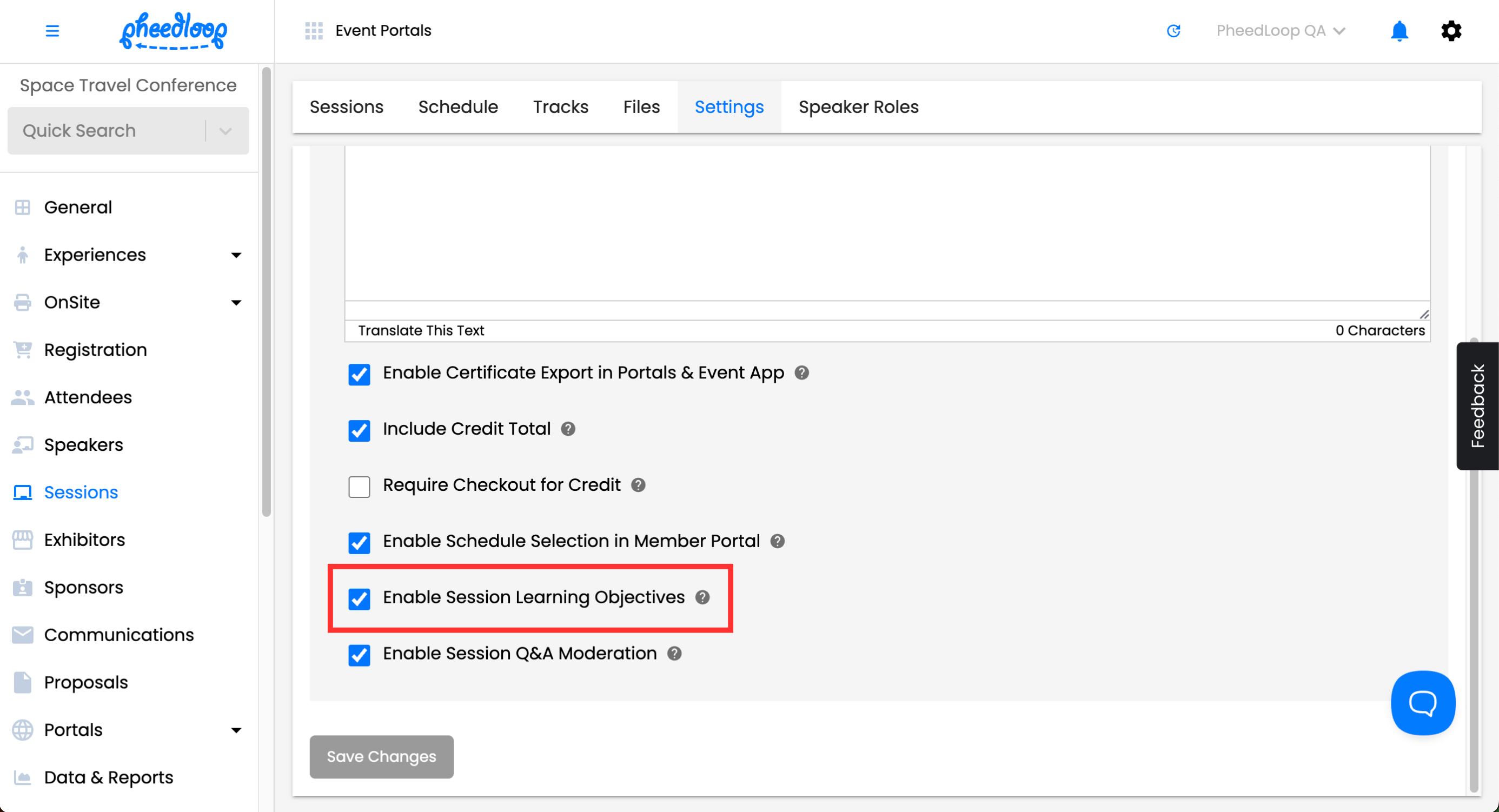Uncheck Enable Session Q&A Moderation

[359, 656]
